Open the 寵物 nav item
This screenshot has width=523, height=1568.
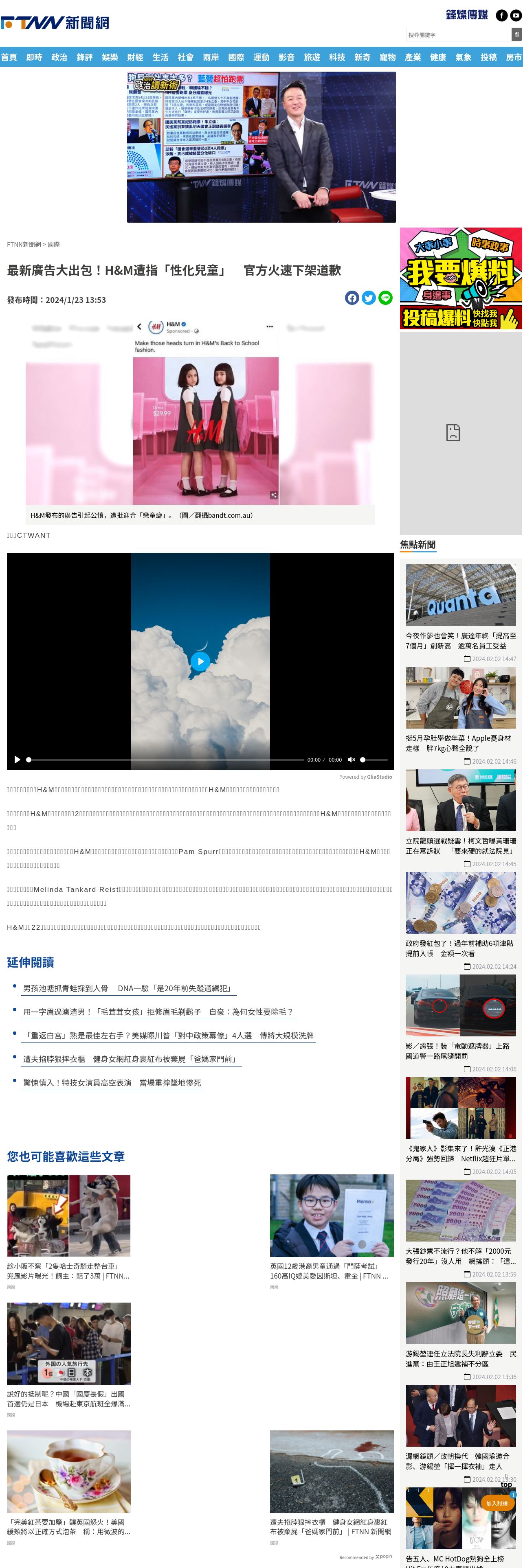click(x=388, y=57)
